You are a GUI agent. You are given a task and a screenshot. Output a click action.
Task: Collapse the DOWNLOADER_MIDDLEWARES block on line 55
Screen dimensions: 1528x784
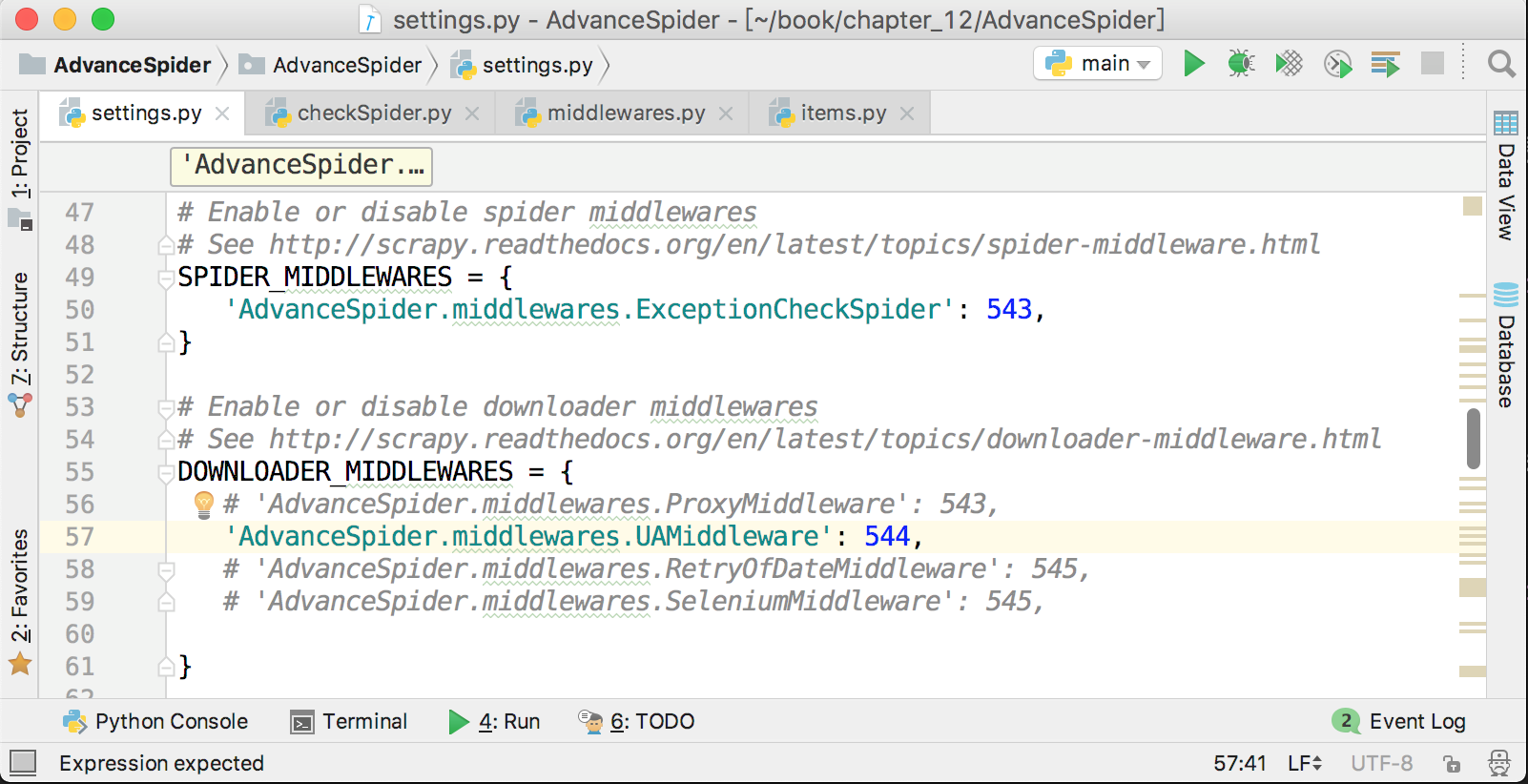tap(166, 472)
